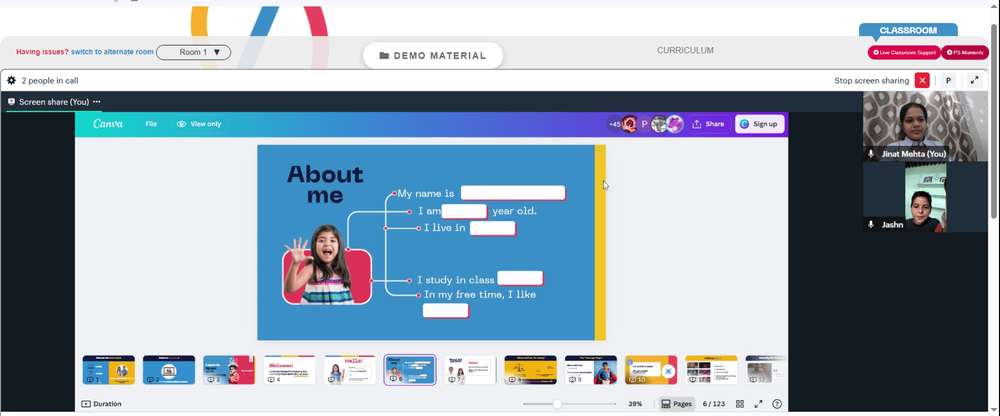Click the Duration button
Screen dimensions: 1000x416
click(x=101, y=404)
